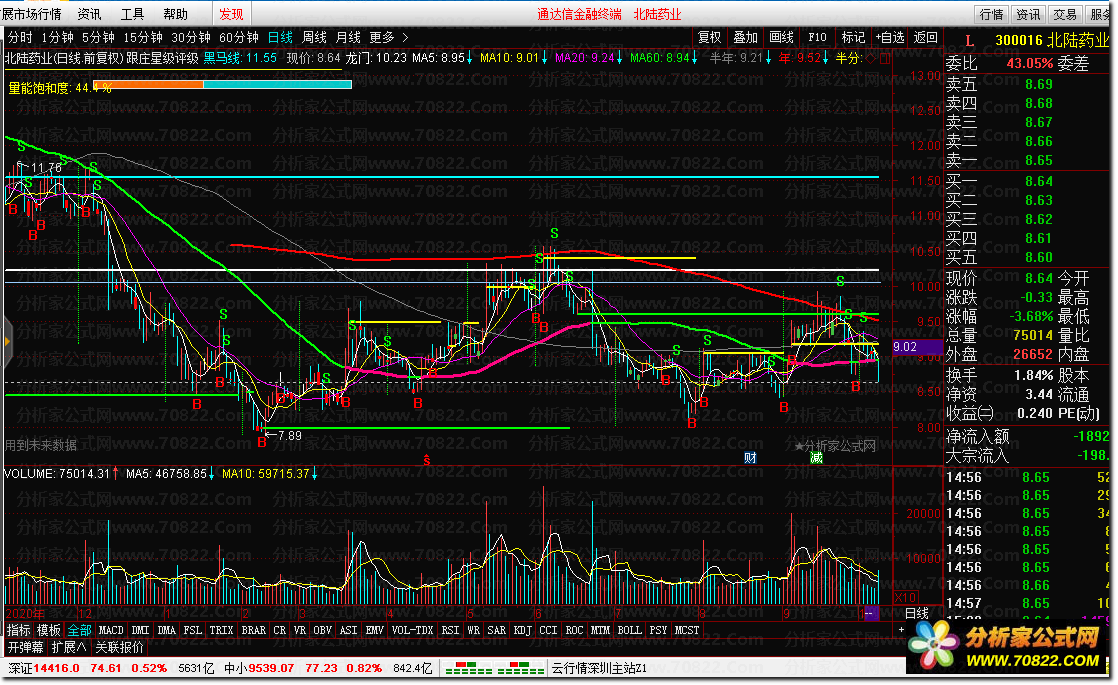The width and height of the screenshot is (1118, 685).
Task: Toggle 复权 price adjustment
Action: click(x=709, y=37)
